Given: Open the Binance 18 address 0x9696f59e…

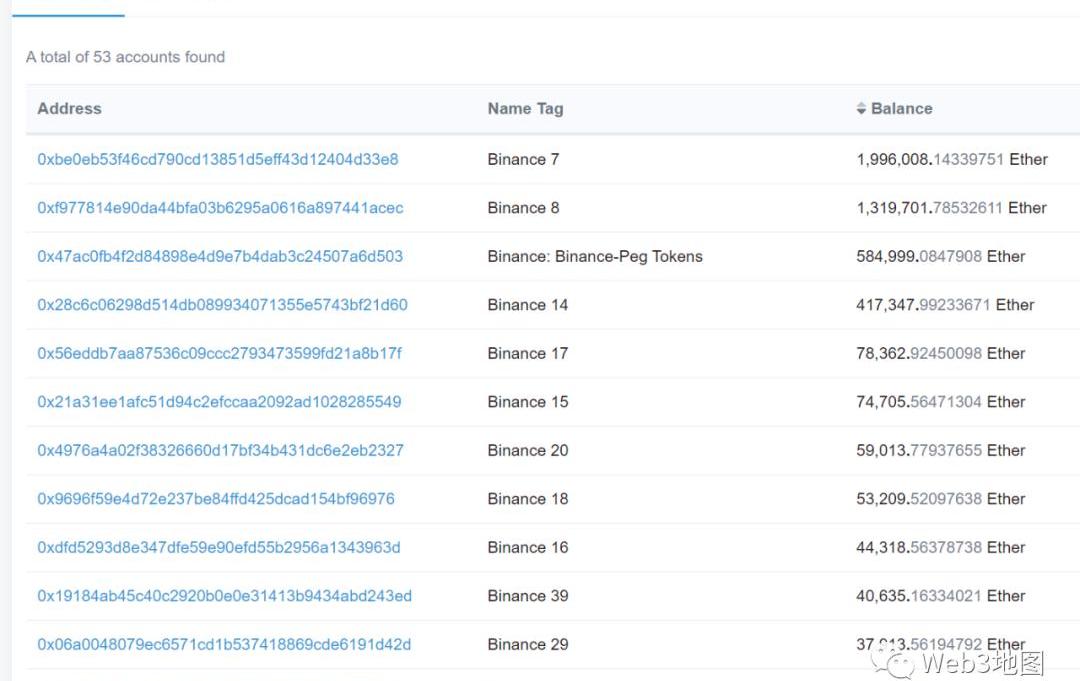Looking at the screenshot, I should [216, 499].
